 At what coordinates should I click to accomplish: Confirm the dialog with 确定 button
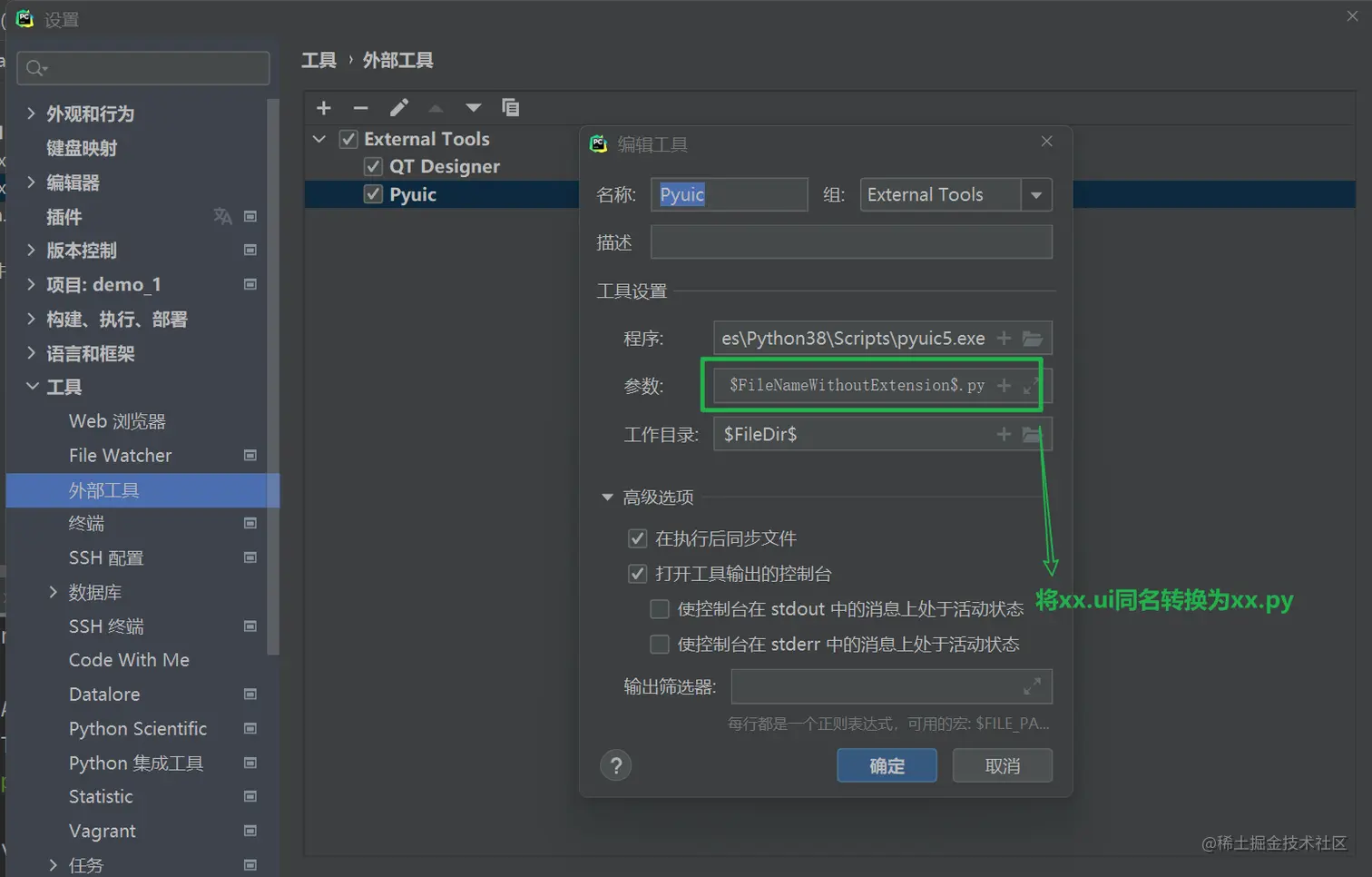(887, 766)
